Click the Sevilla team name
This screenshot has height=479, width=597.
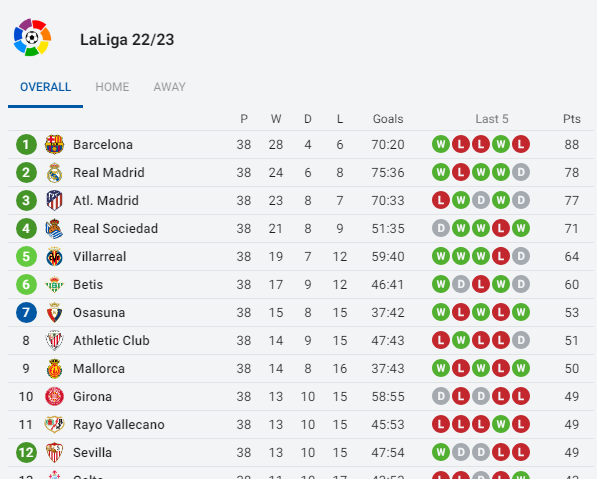coord(92,452)
